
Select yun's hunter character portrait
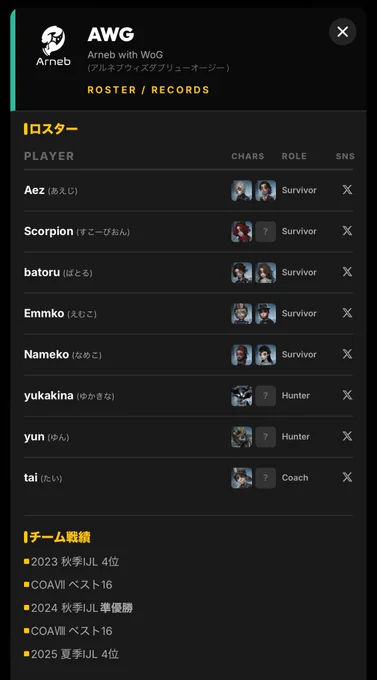point(242,437)
